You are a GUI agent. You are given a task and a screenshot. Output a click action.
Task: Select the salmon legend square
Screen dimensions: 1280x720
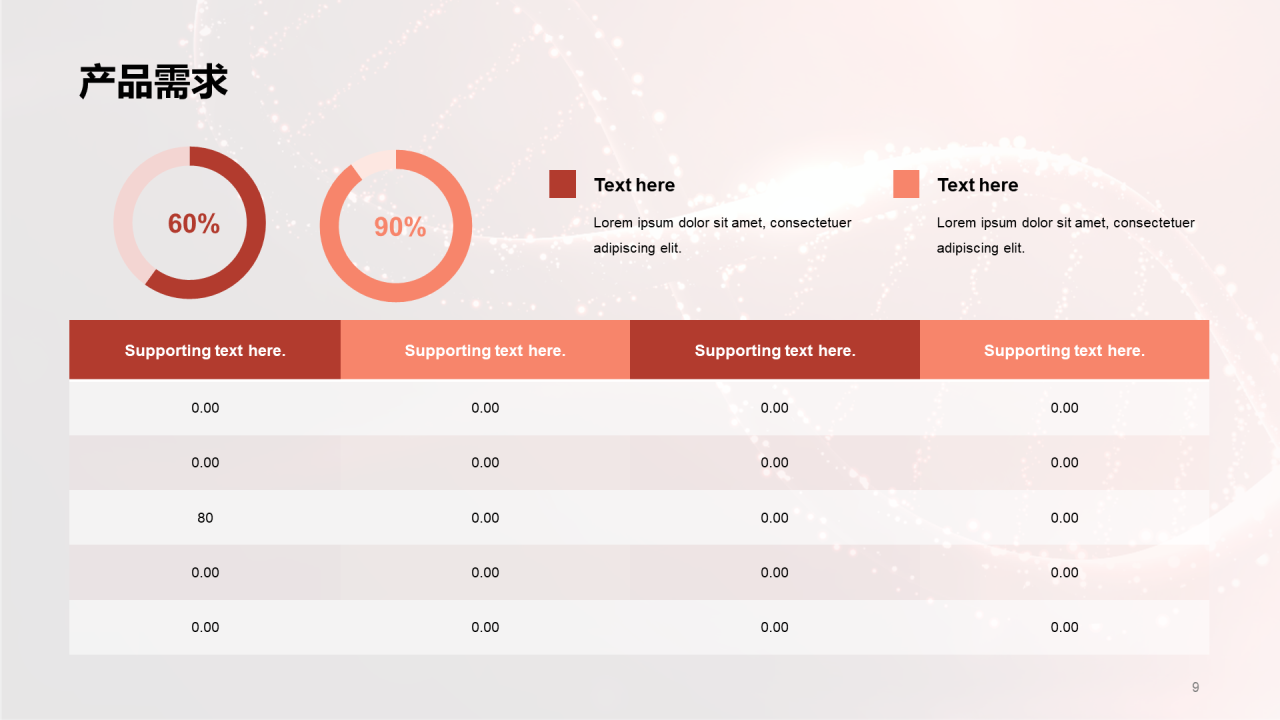[906, 184]
